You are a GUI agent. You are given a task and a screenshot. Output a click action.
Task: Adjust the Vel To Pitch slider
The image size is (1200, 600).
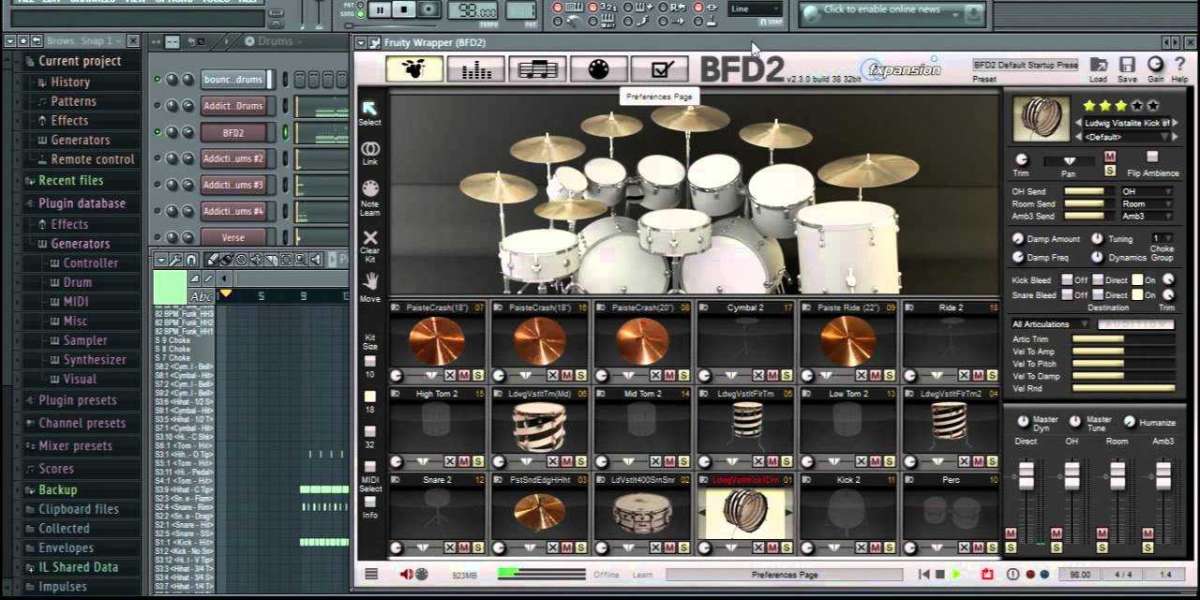click(1110, 364)
